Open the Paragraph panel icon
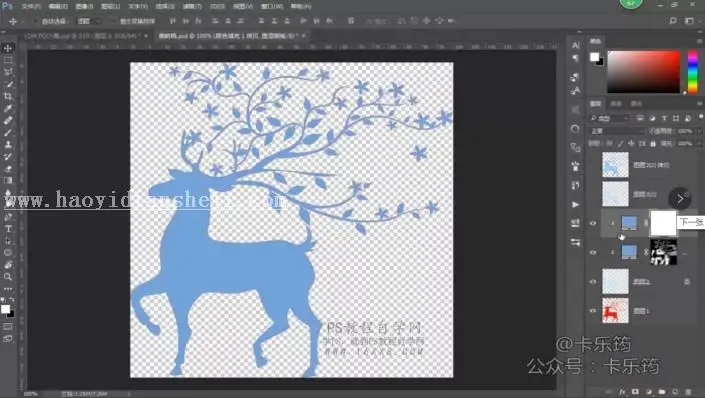The height and width of the screenshot is (398, 705). [576, 58]
